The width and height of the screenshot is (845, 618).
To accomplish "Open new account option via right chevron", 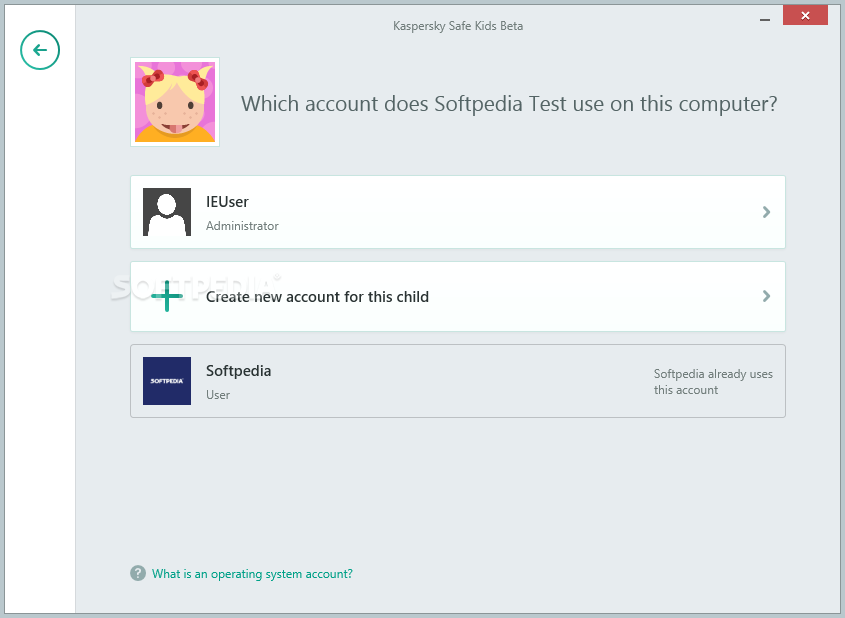I will (766, 296).
